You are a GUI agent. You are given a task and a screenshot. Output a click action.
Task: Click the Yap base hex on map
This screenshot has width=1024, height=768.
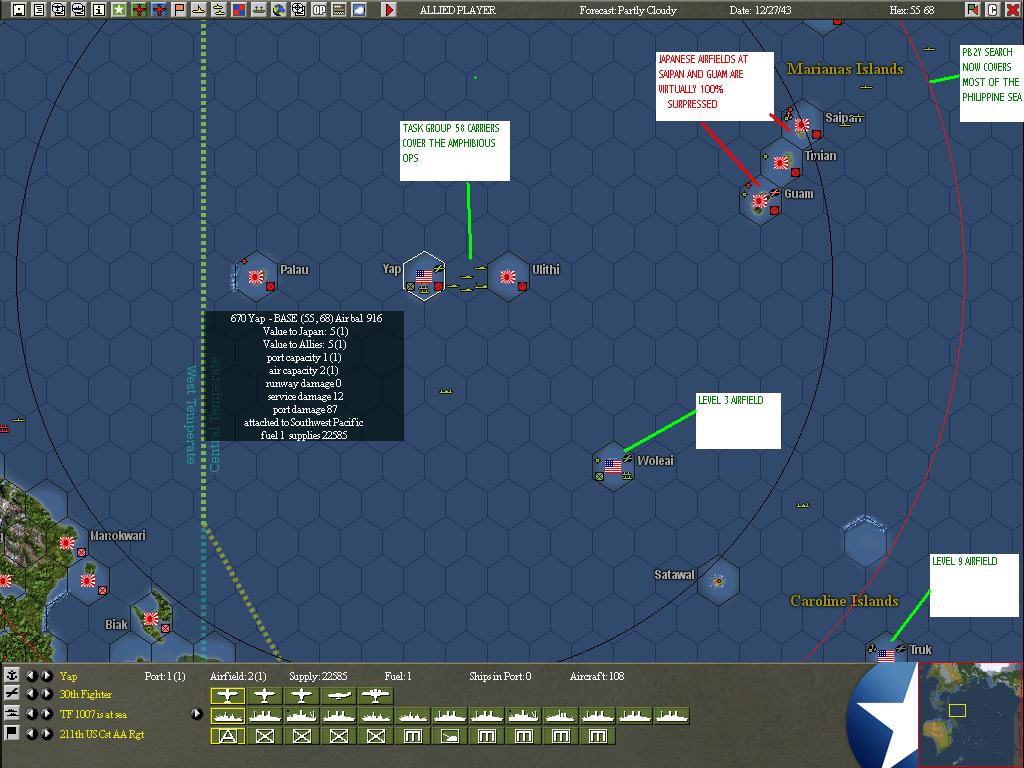[x=424, y=276]
